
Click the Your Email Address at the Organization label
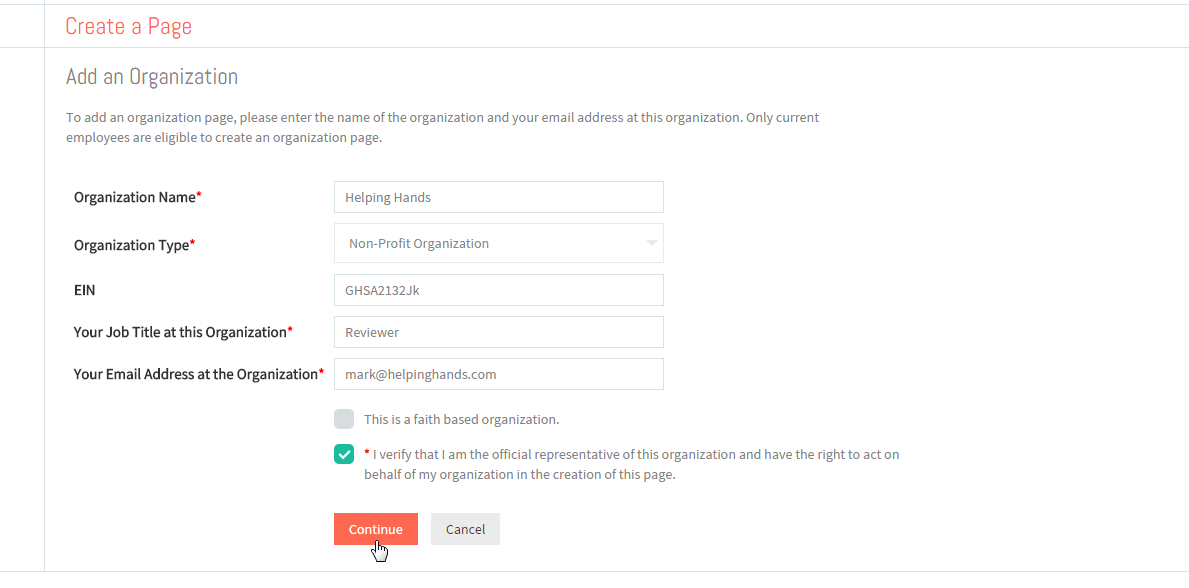click(x=199, y=374)
